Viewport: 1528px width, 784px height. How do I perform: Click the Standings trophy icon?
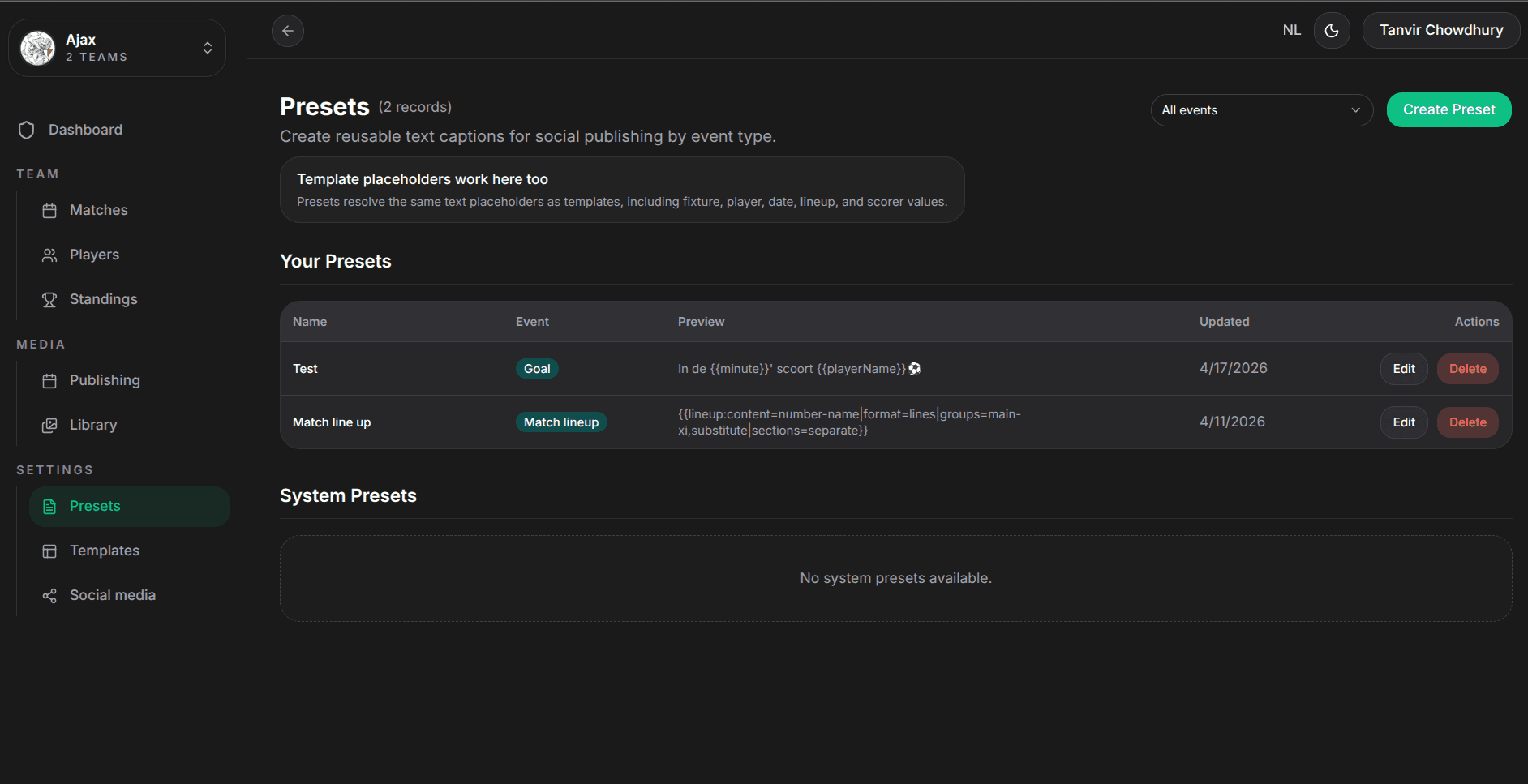49,300
